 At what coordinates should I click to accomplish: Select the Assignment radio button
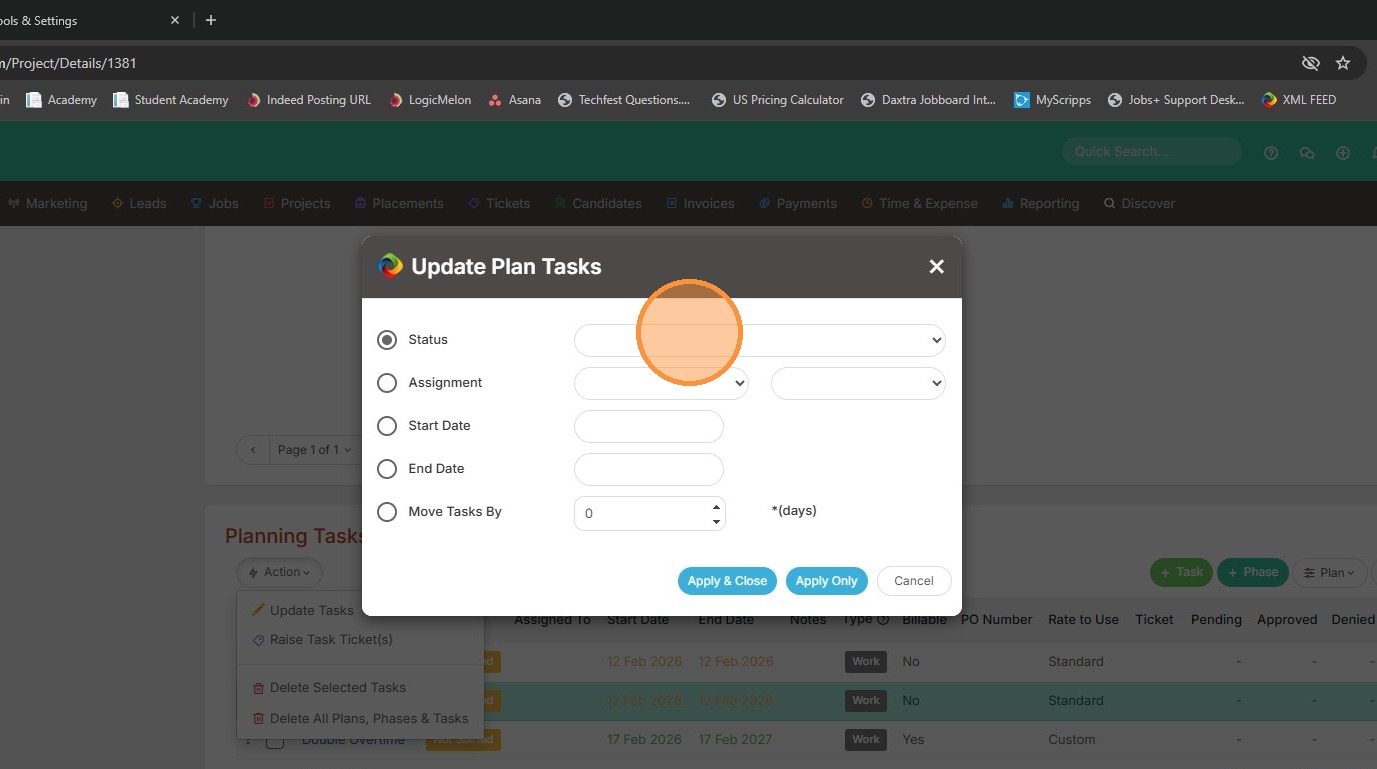coord(387,383)
